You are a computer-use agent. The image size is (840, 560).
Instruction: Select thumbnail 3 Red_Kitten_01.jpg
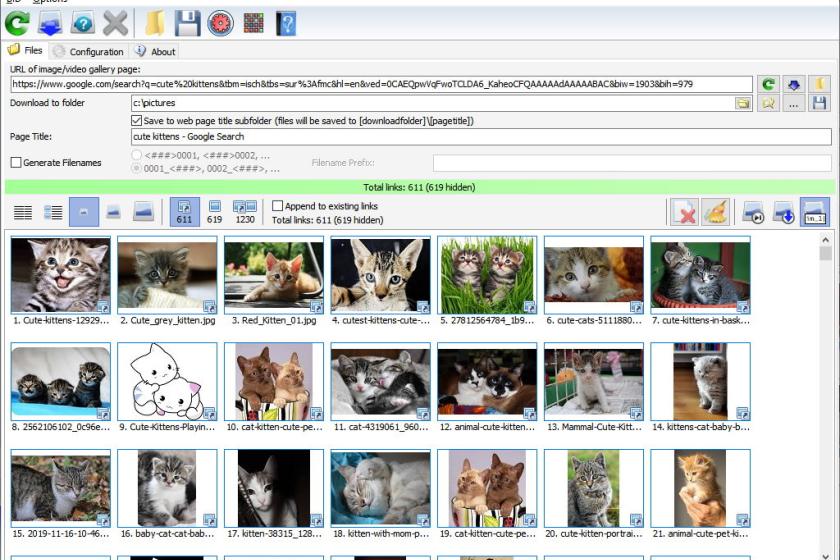[x=274, y=275]
